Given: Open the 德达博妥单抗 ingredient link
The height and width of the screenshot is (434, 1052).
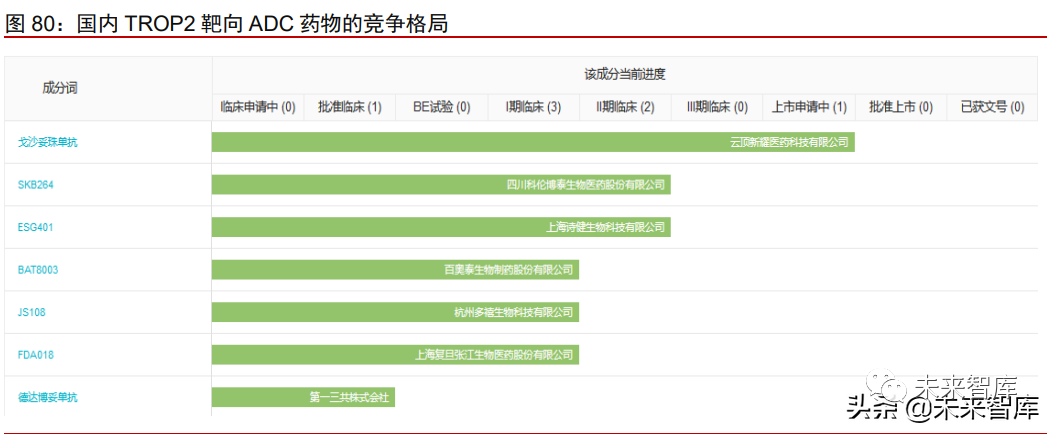Looking at the screenshot, I should click(x=48, y=397).
